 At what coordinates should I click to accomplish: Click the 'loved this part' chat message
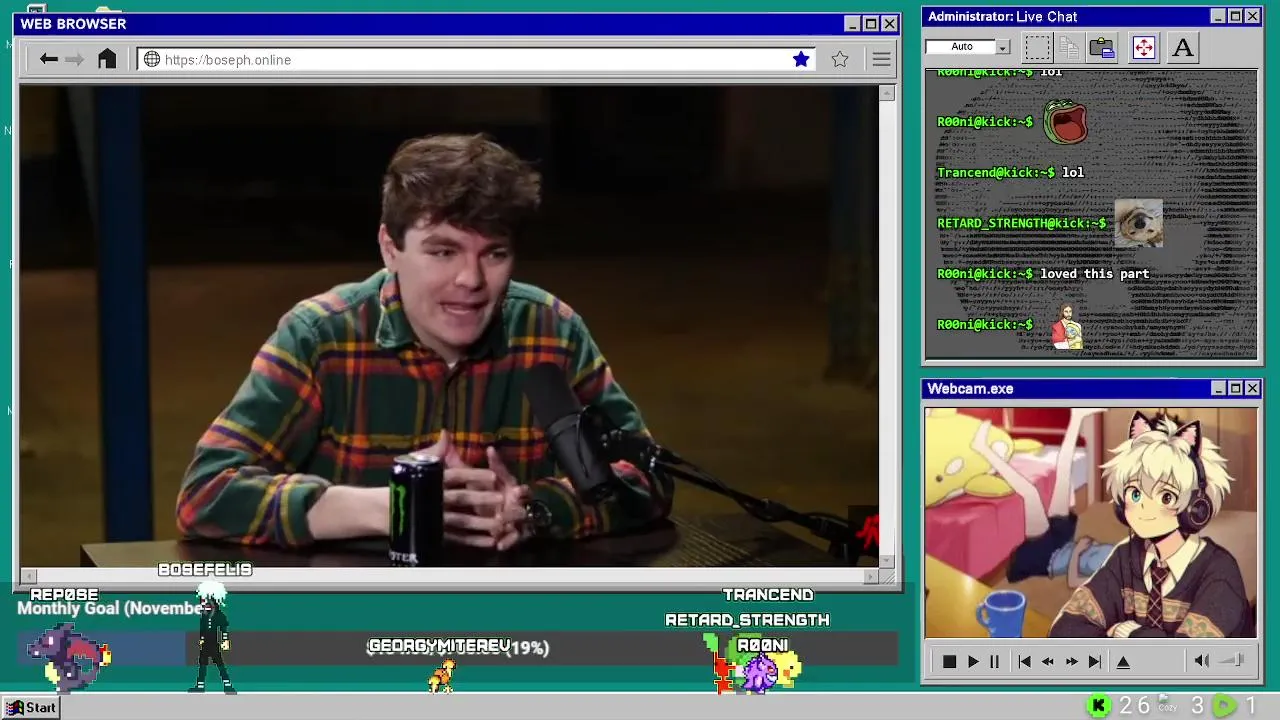tap(1095, 274)
